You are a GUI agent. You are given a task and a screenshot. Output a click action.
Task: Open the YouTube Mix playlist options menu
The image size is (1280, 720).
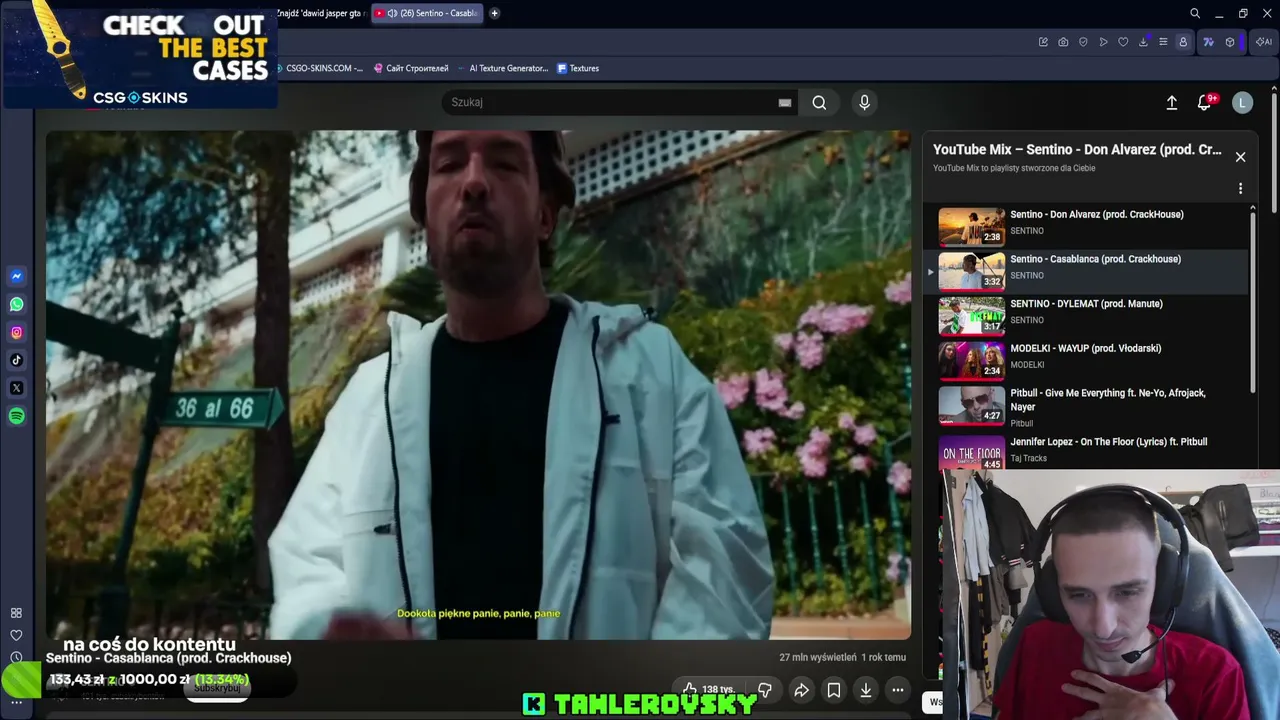(x=1240, y=189)
